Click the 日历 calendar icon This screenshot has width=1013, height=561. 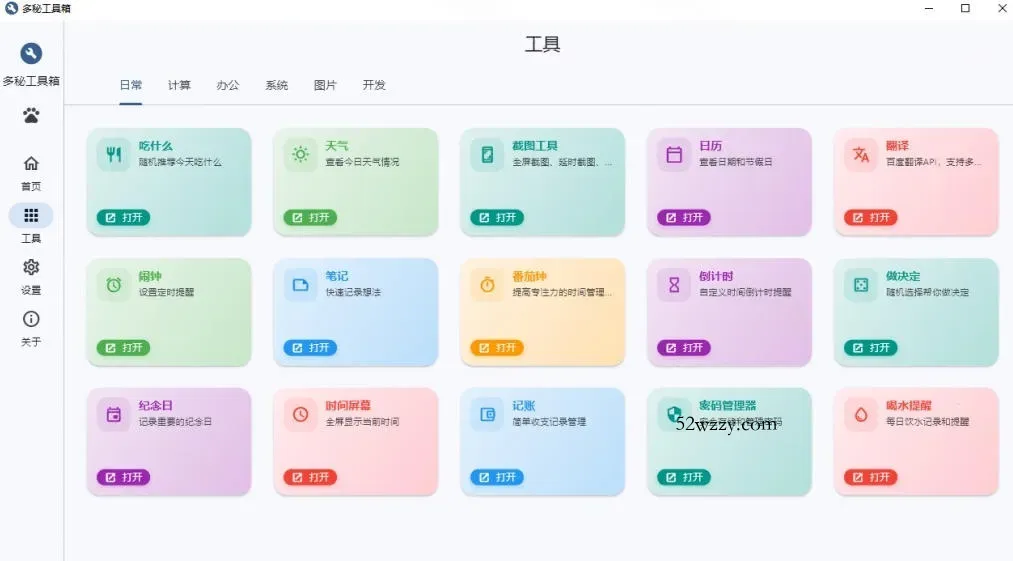[674, 154]
